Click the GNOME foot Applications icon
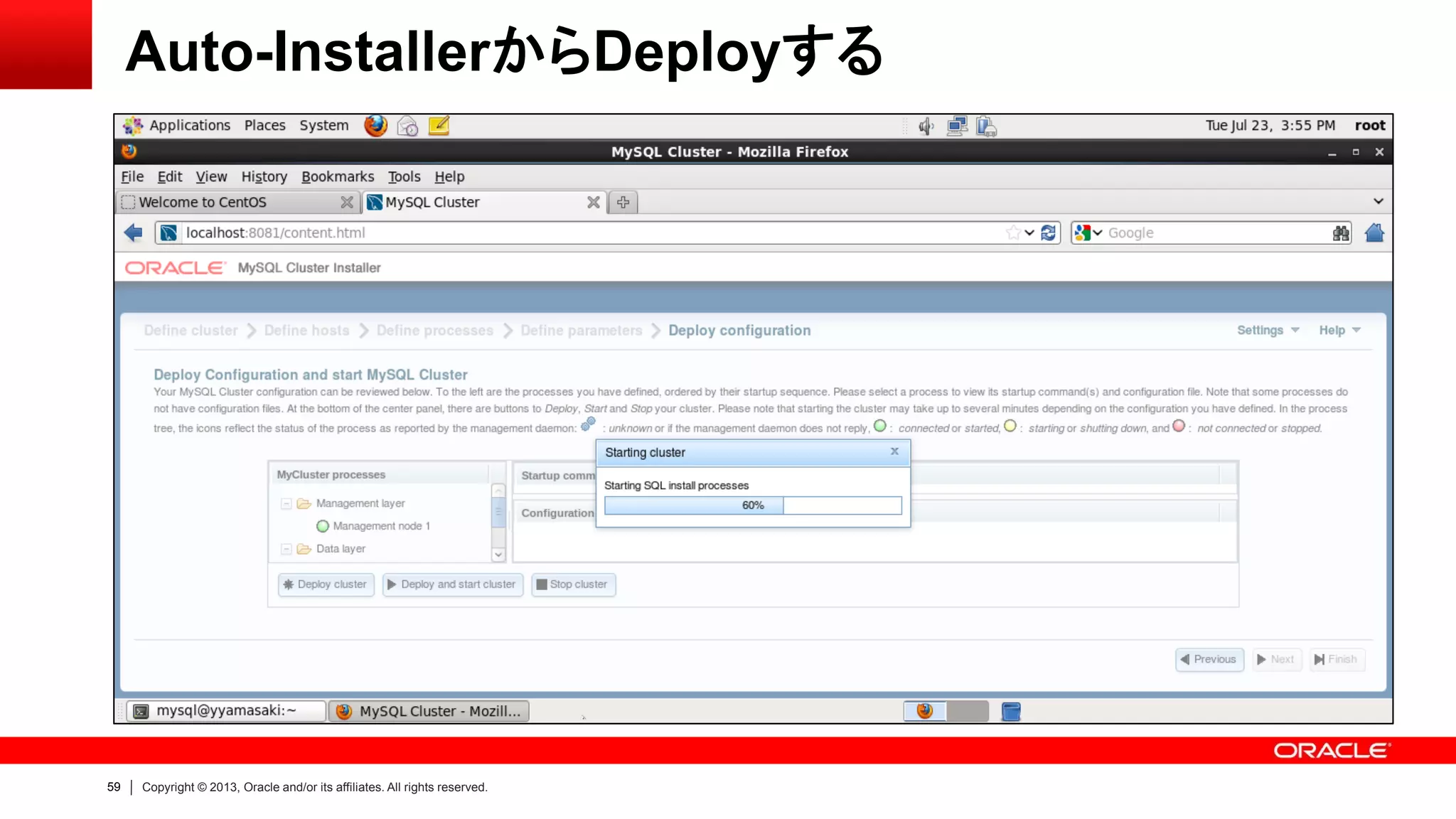 pos(133,126)
